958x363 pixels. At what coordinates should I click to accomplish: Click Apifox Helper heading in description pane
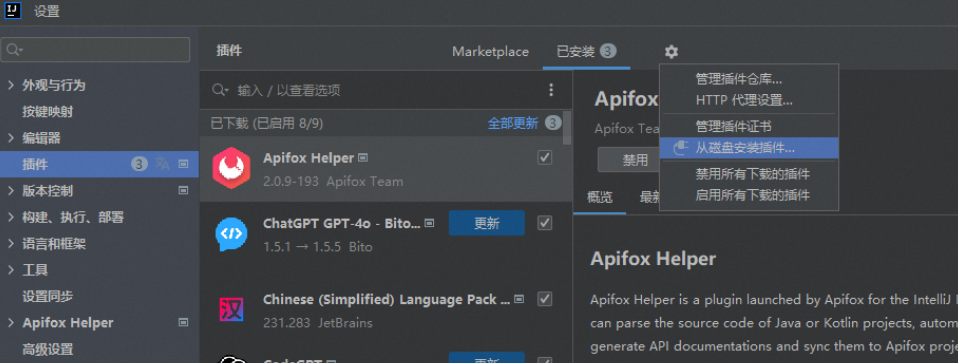point(653,258)
